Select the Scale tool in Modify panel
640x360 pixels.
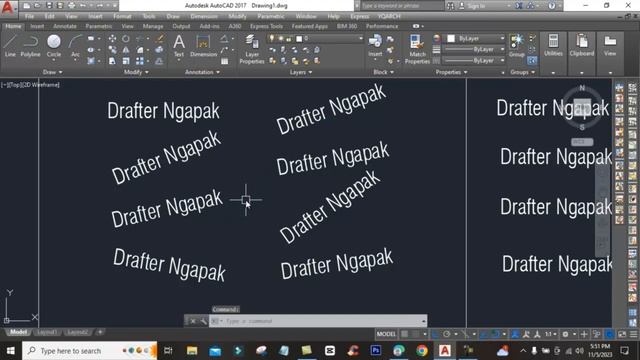coord(126,61)
